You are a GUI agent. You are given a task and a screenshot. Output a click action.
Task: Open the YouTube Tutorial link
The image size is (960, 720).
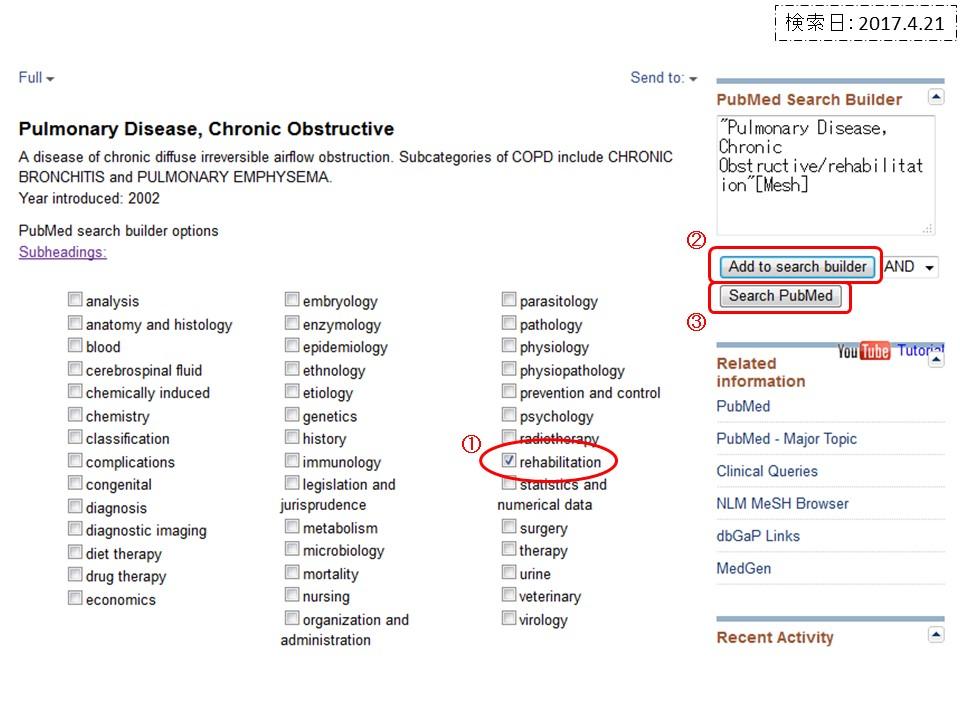pos(890,350)
